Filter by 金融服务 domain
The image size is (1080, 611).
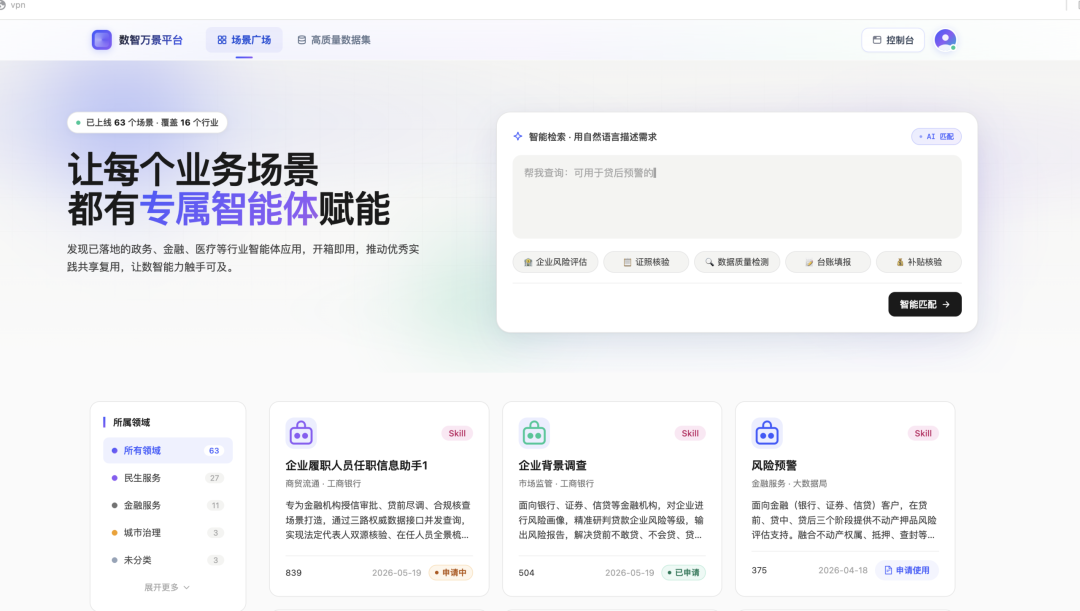pyautogui.click(x=168, y=506)
